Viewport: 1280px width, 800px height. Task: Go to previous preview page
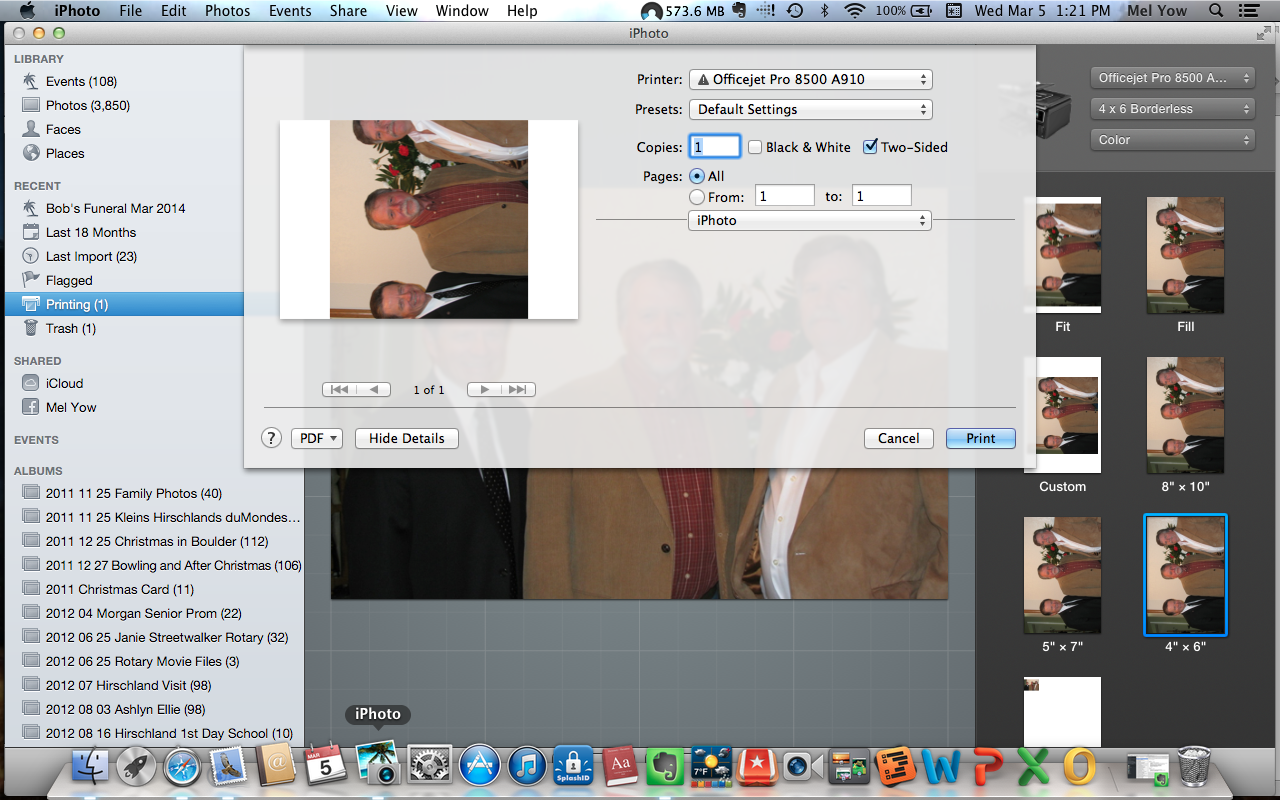tap(374, 390)
